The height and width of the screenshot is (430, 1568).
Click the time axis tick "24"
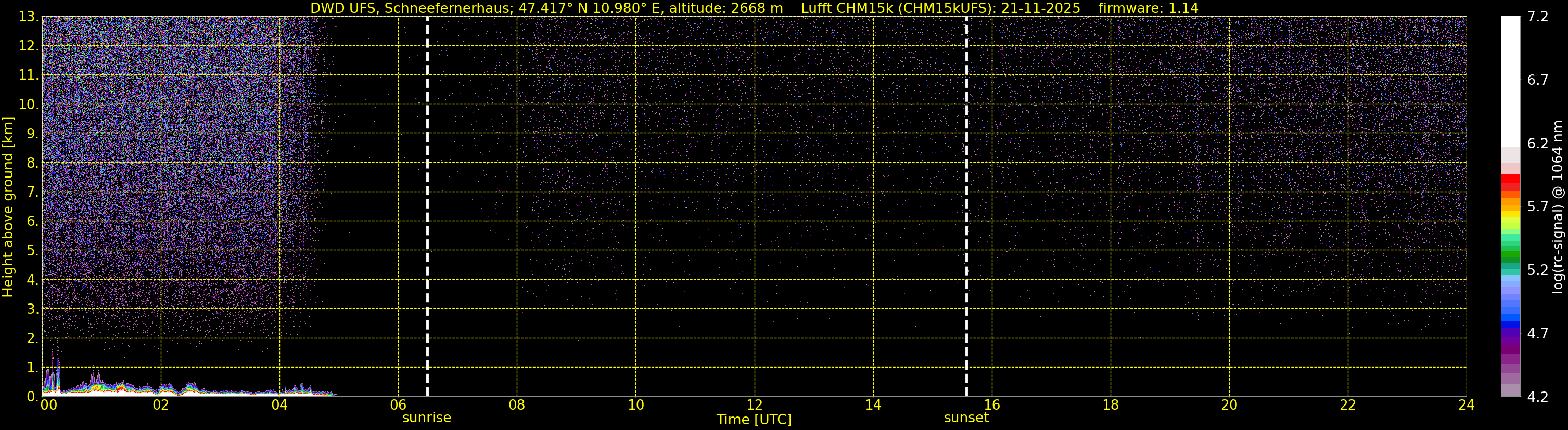coord(1467,405)
